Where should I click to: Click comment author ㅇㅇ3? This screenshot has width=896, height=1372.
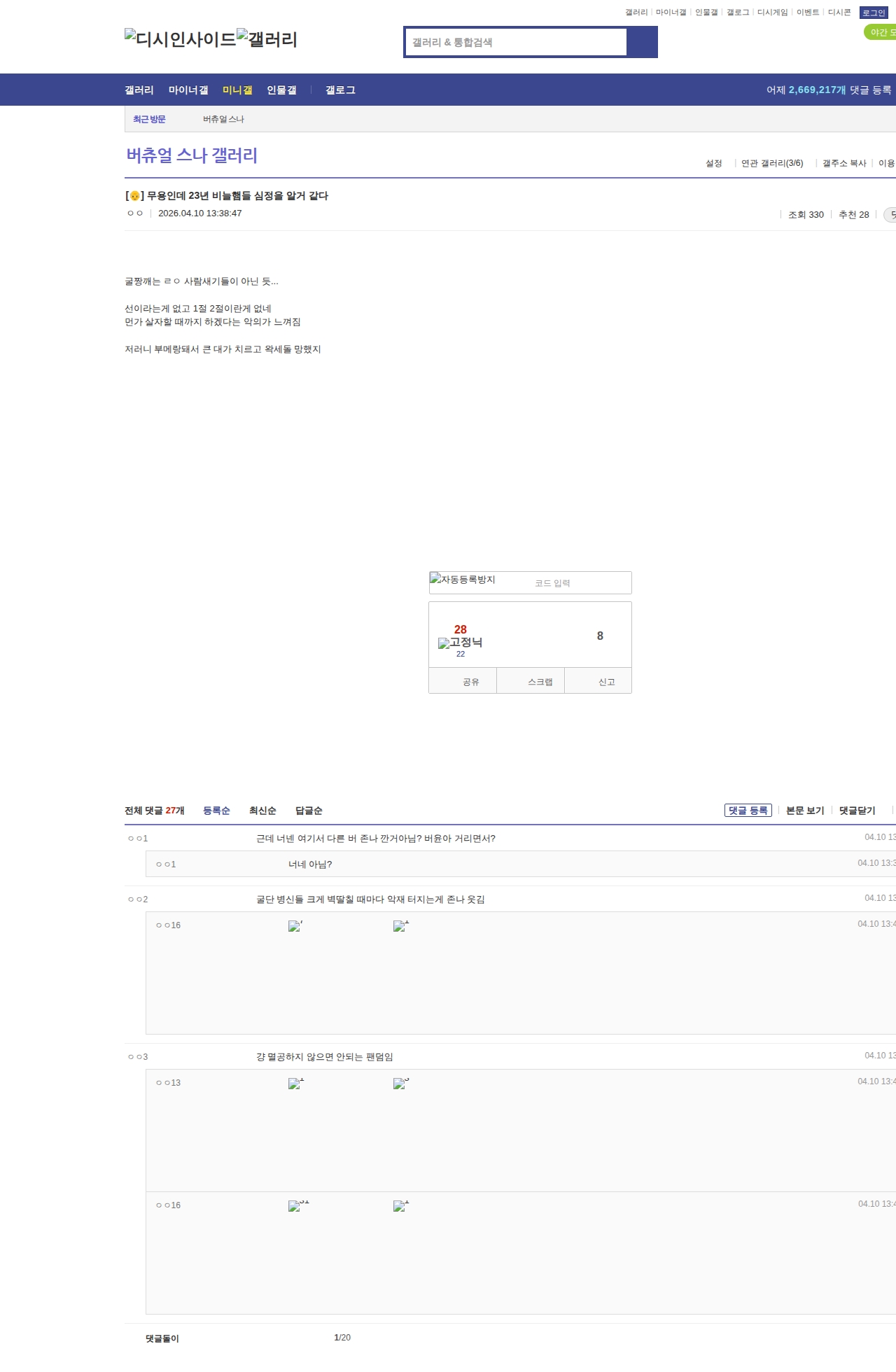click(138, 1057)
